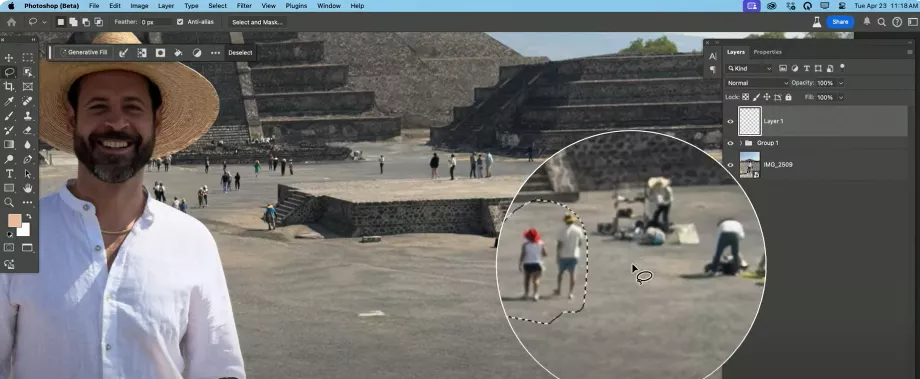Select the Frame tool

[28, 87]
